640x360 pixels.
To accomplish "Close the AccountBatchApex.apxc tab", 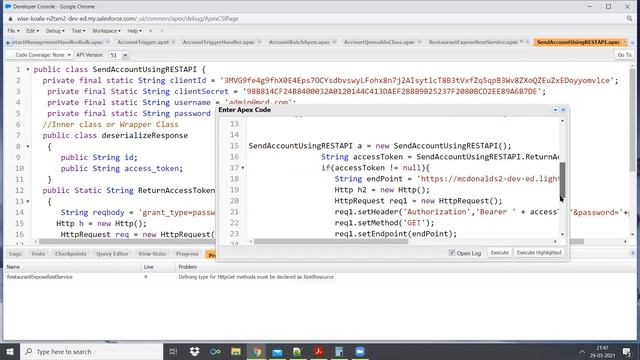I will point(334,42).
